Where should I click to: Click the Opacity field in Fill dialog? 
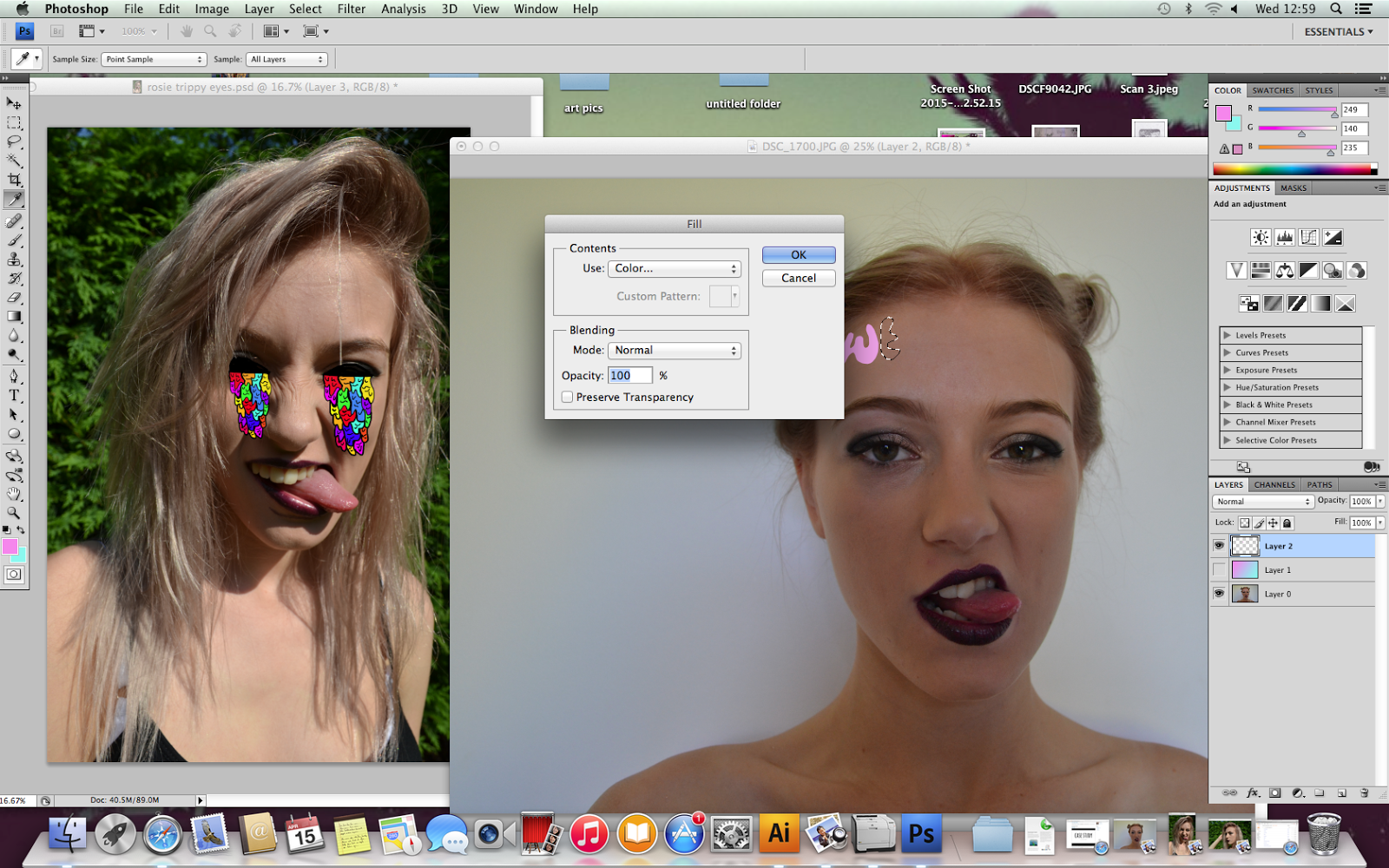630,375
